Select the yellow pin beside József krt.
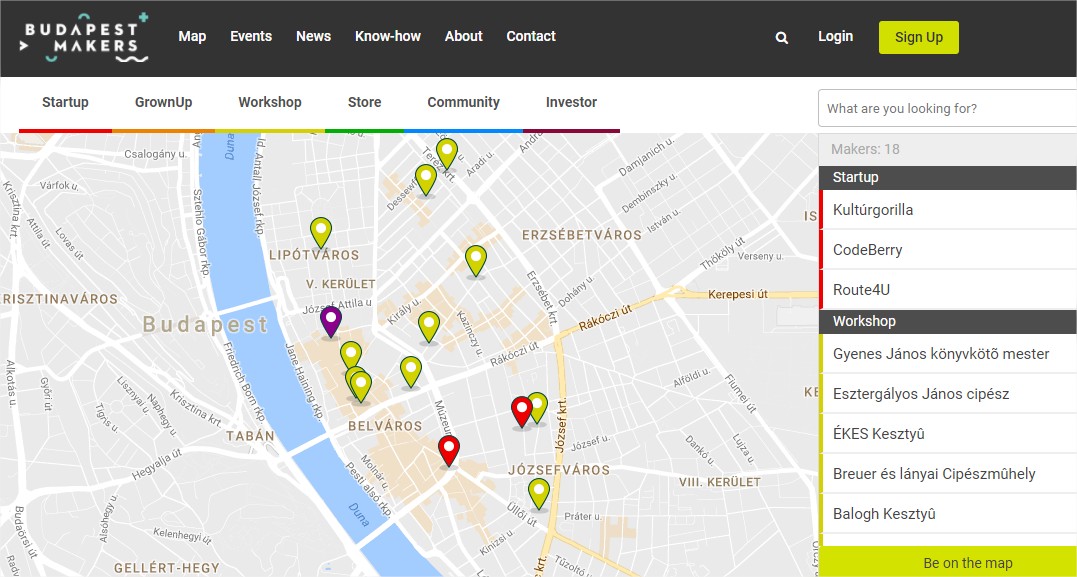1077x577 pixels. pos(539,407)
